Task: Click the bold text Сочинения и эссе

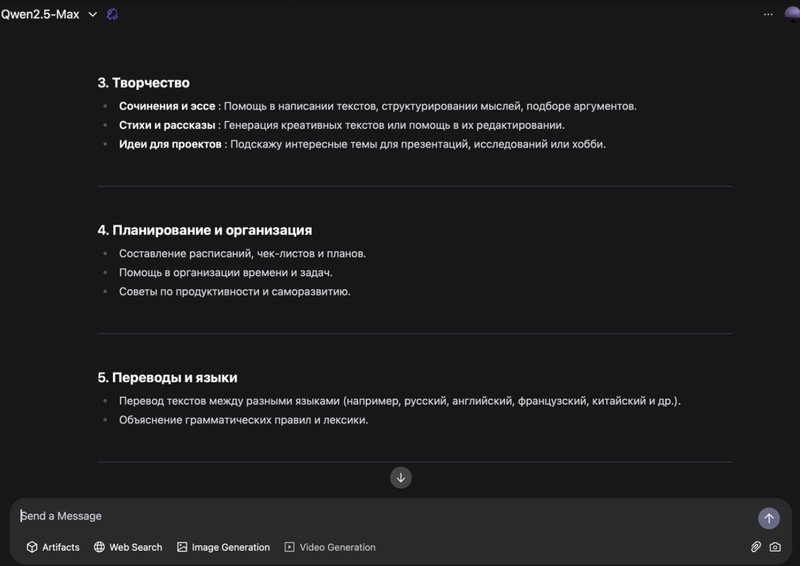Action: click(167, 106)
